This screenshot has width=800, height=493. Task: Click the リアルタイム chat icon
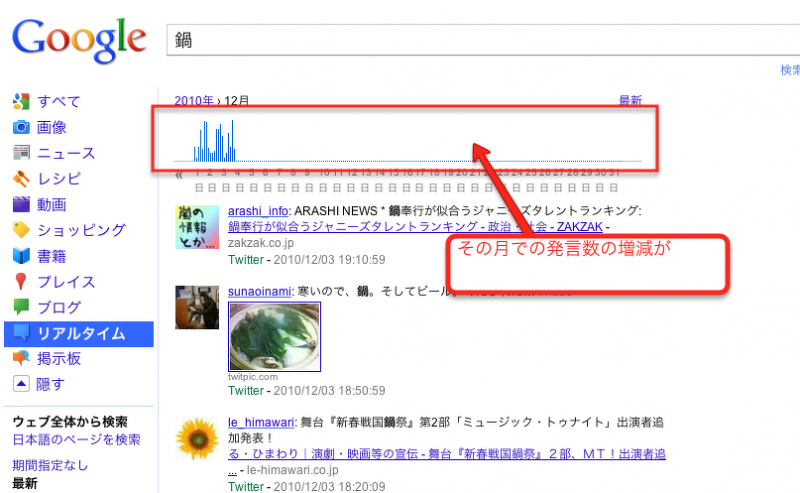click(21, 333)
